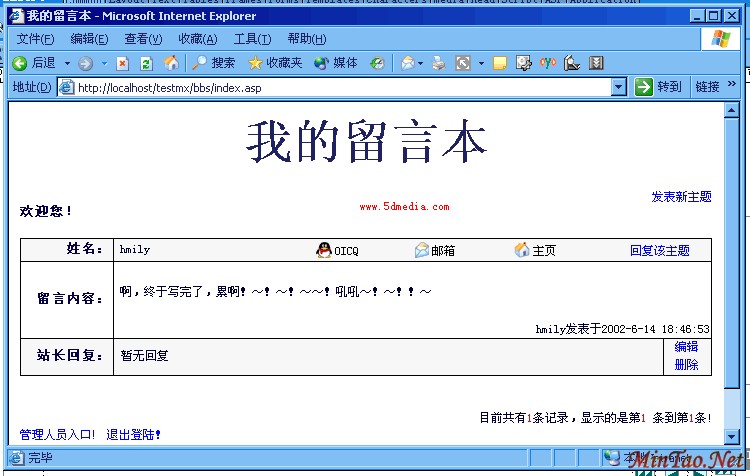Open the Media (媒体) toolbar button
Screen dimensions: 750x476
point(335,63)
